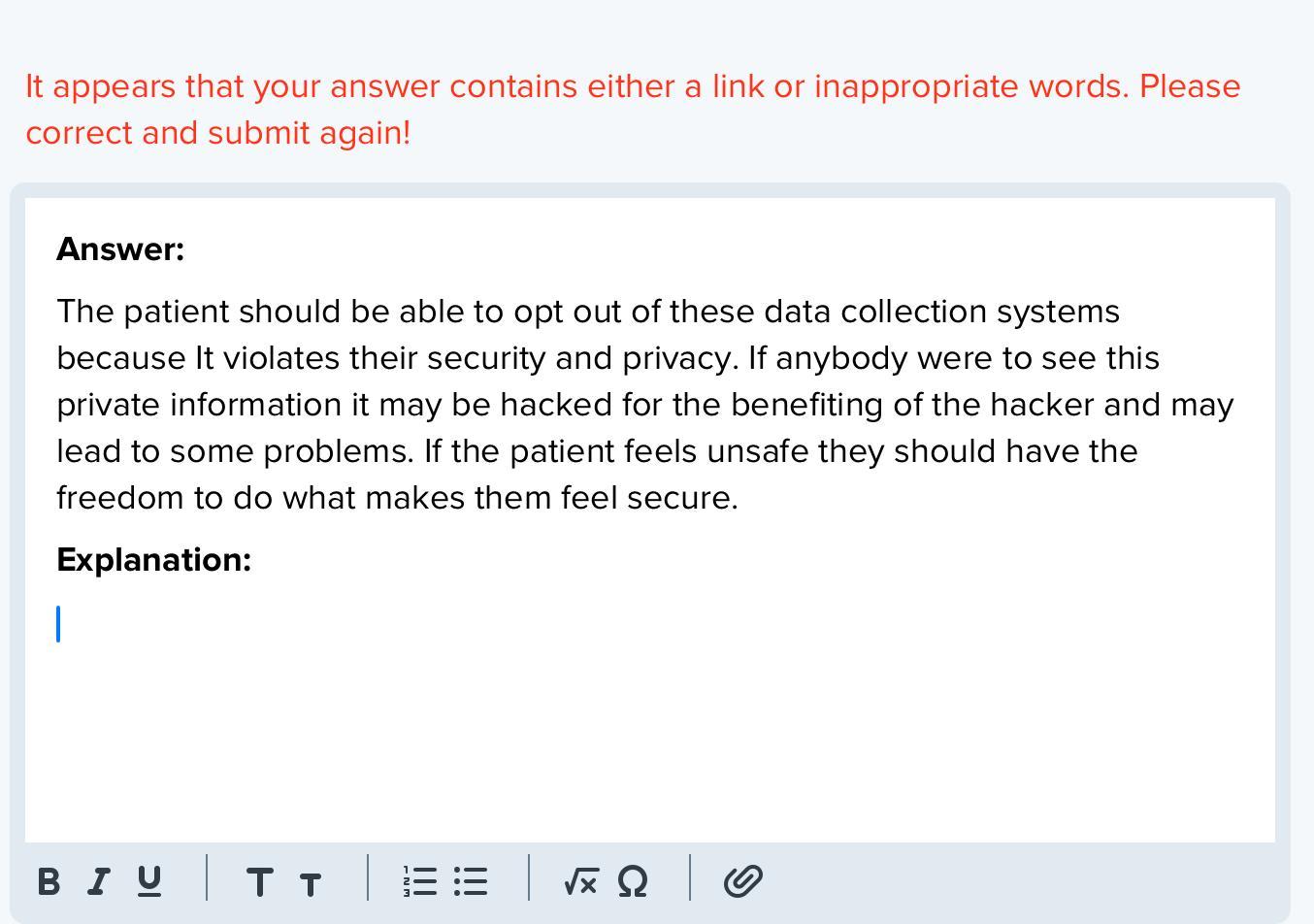This screenshot has height=924, width=1314.
Task: Attach a file using the paperclip
Action: point(742,881)
